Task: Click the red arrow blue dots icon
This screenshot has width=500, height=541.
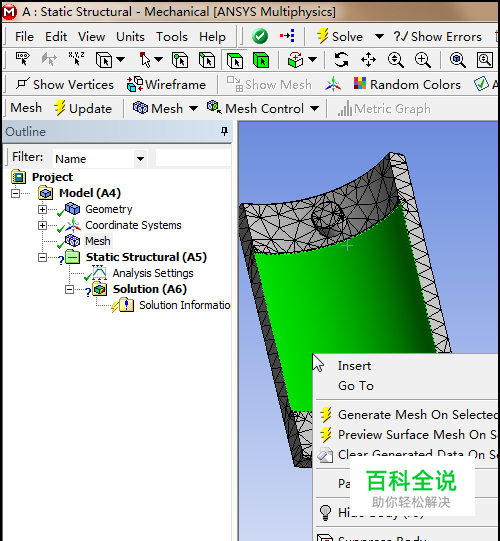Action: click(x=287, y=36)
